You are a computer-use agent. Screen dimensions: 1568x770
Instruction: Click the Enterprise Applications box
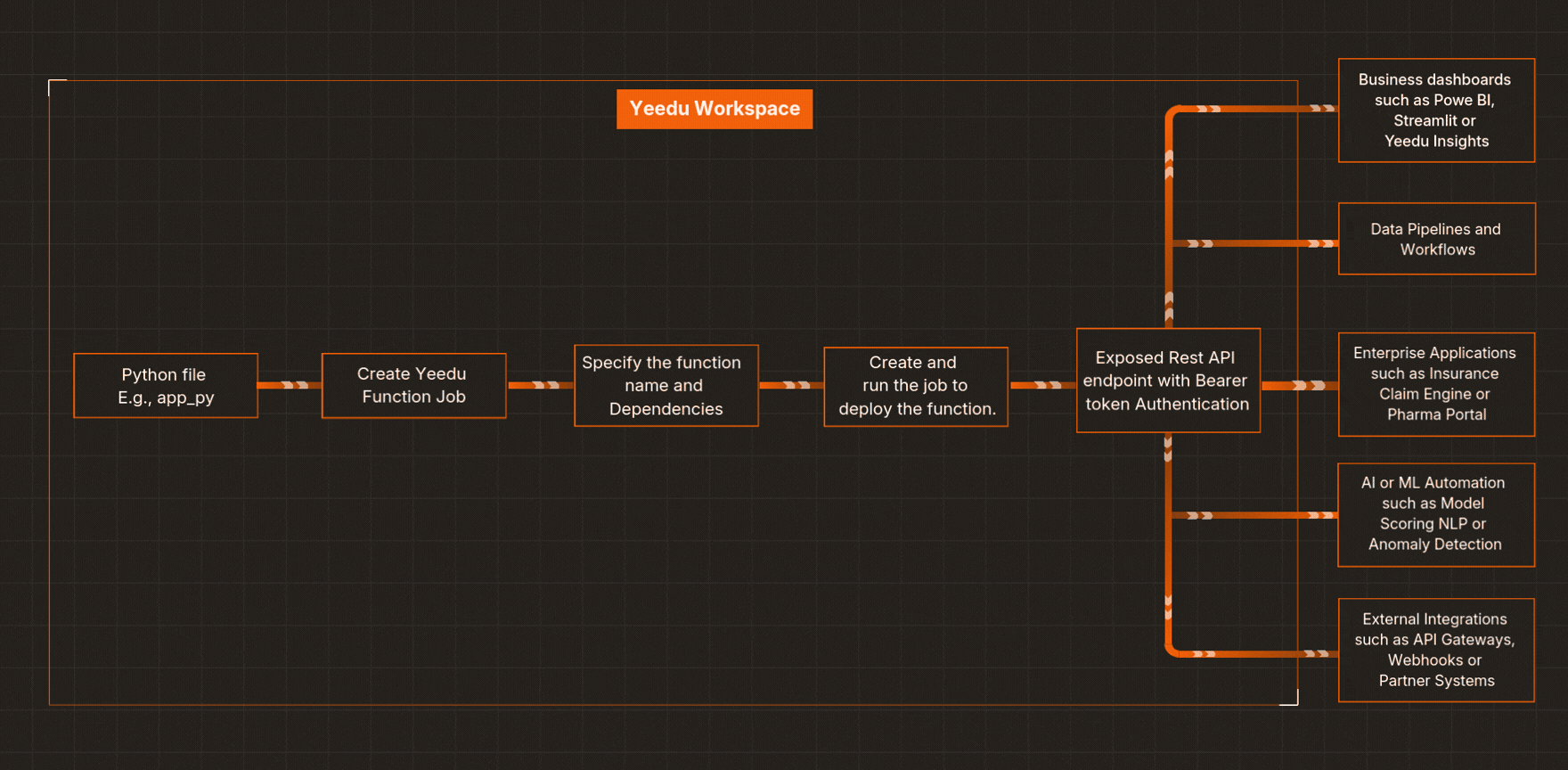pyautogui.click(x=1436, y=384)
